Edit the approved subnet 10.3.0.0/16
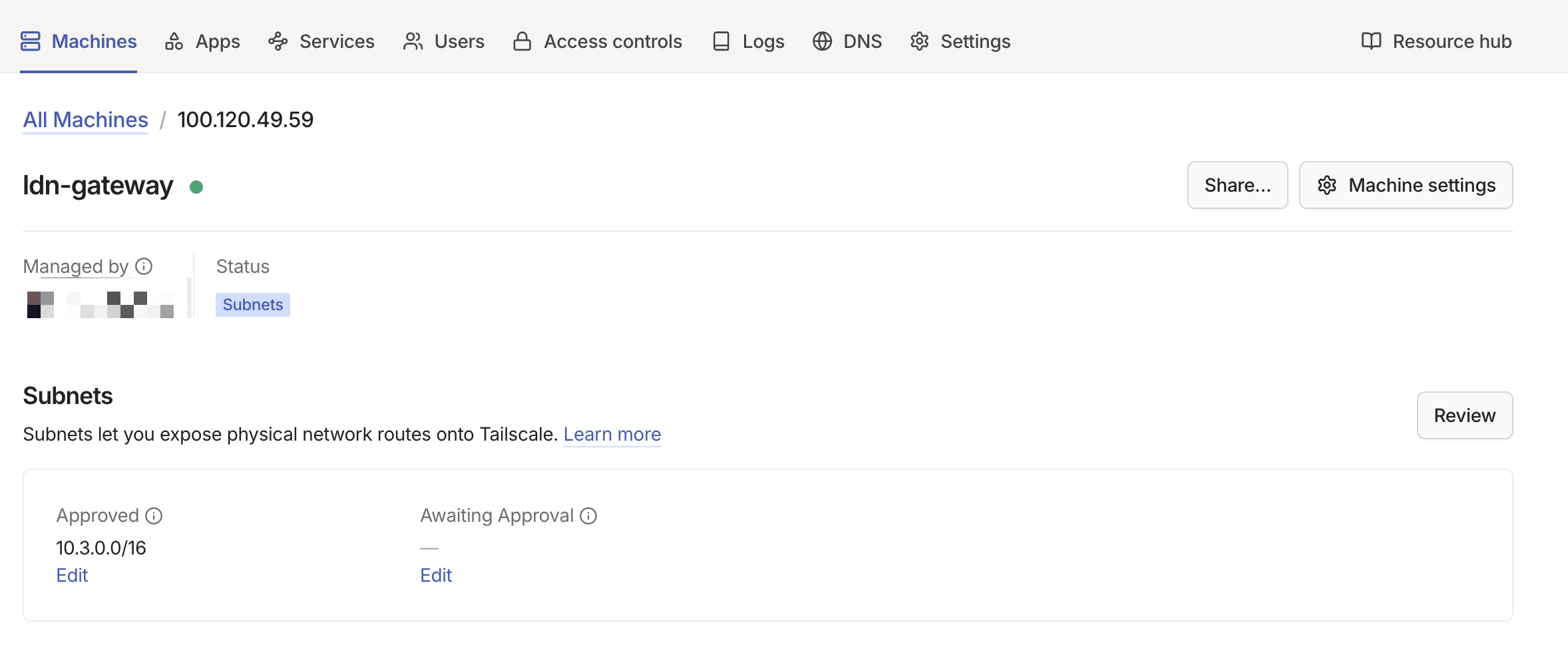Viewport: 1568px width, 655px height. pyautogui.click(x=71, y=574)
